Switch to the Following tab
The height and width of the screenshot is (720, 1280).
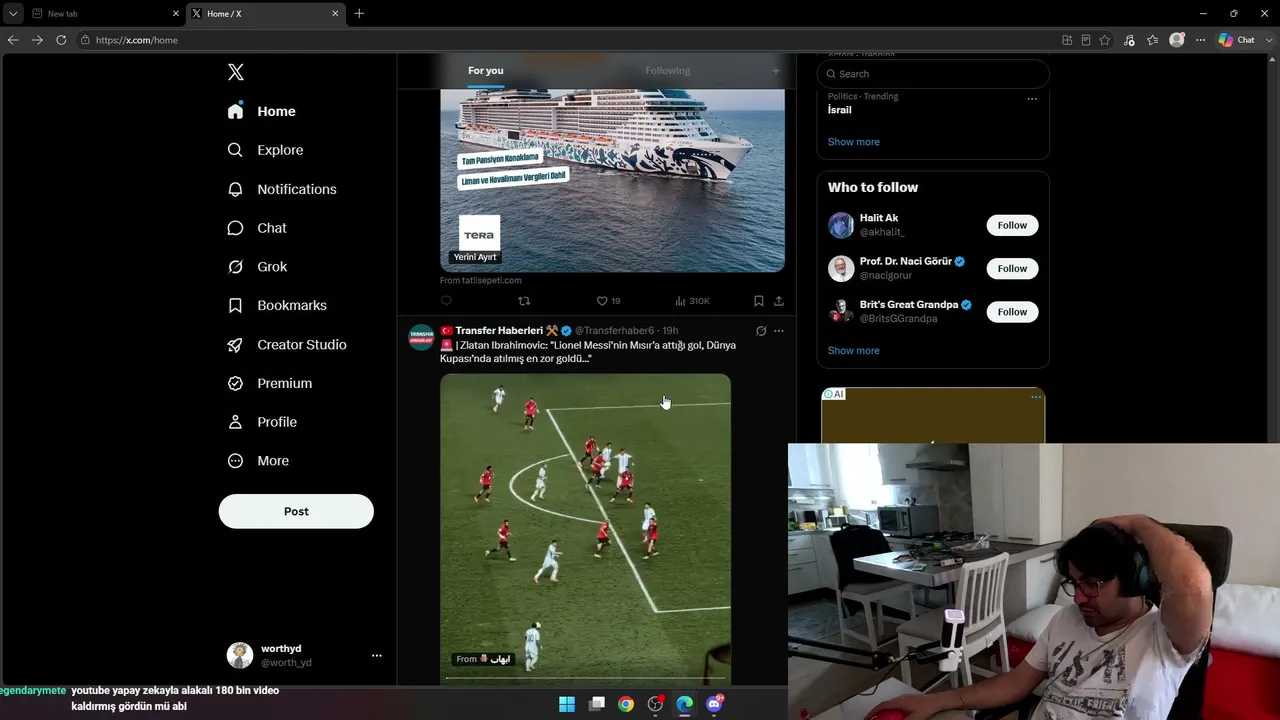pos(668,70)
